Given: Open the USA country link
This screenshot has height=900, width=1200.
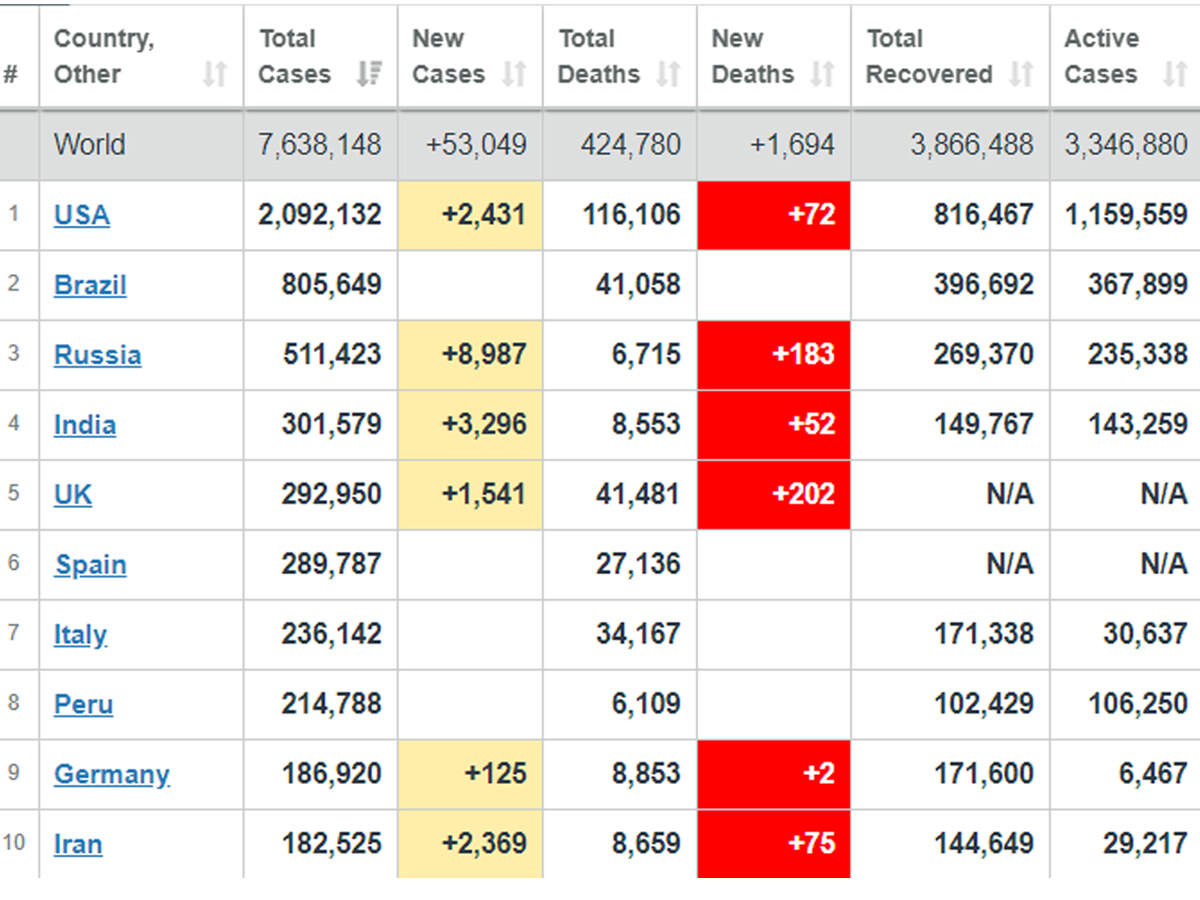Looking at the screenshot, I should click(82, 215).
